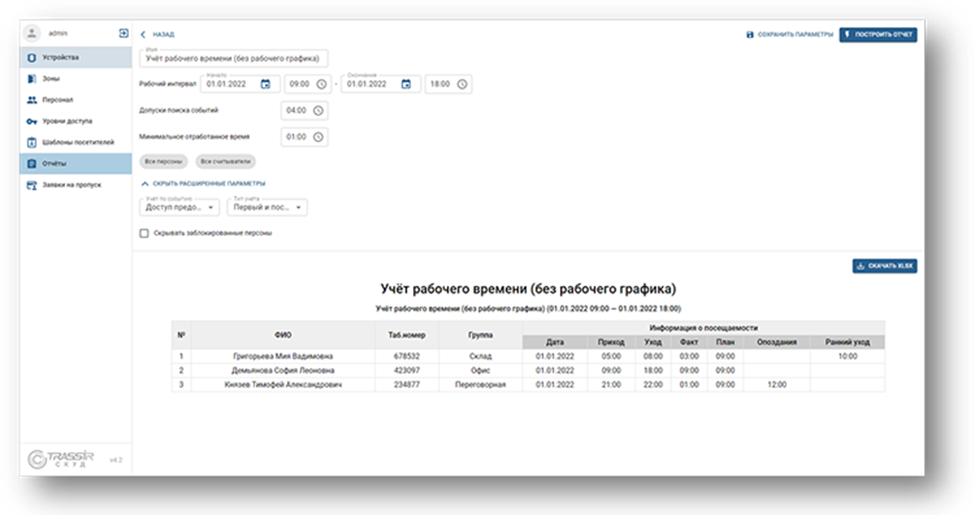Click the Факт column header
Image resolution: width=975 pixels, height=515 pixels.
pyautogui.click(x=689, y=342)
